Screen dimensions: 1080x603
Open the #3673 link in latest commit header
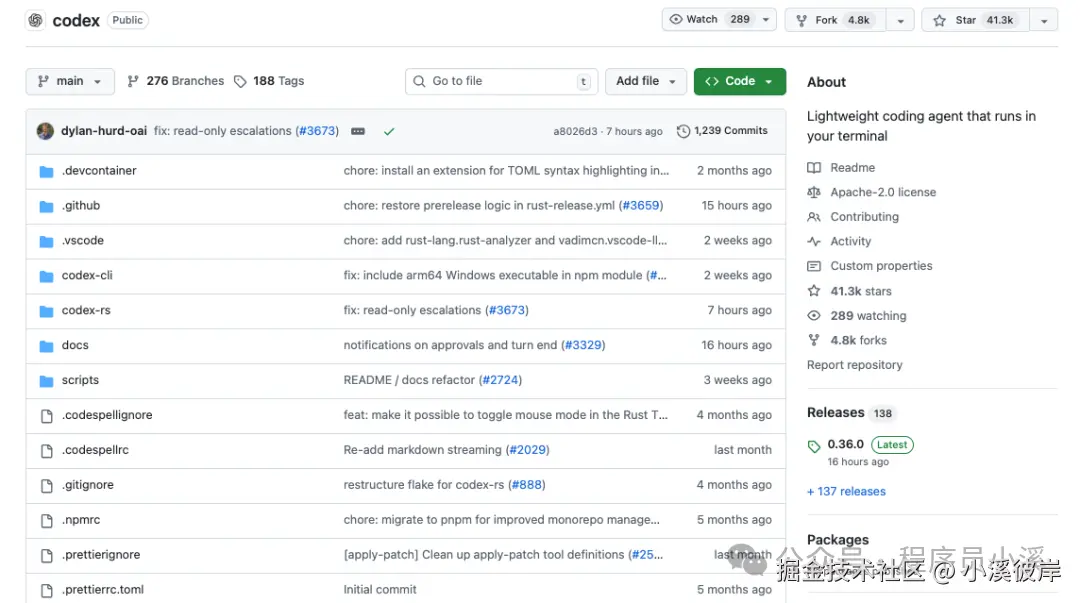(317, 130)
